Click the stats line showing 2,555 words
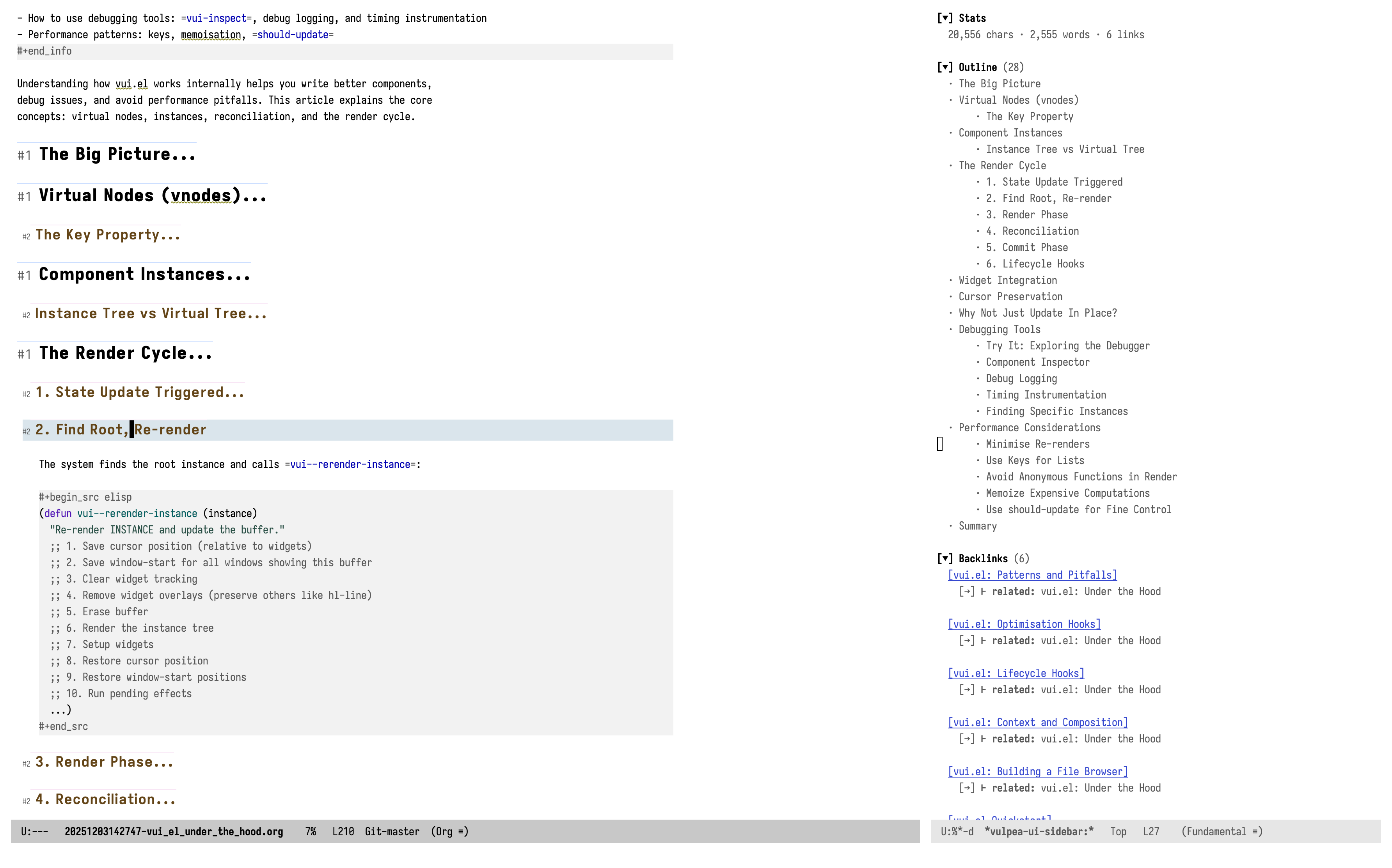1392x868 pixels. pyautogui.click(x=1046, y=34)
